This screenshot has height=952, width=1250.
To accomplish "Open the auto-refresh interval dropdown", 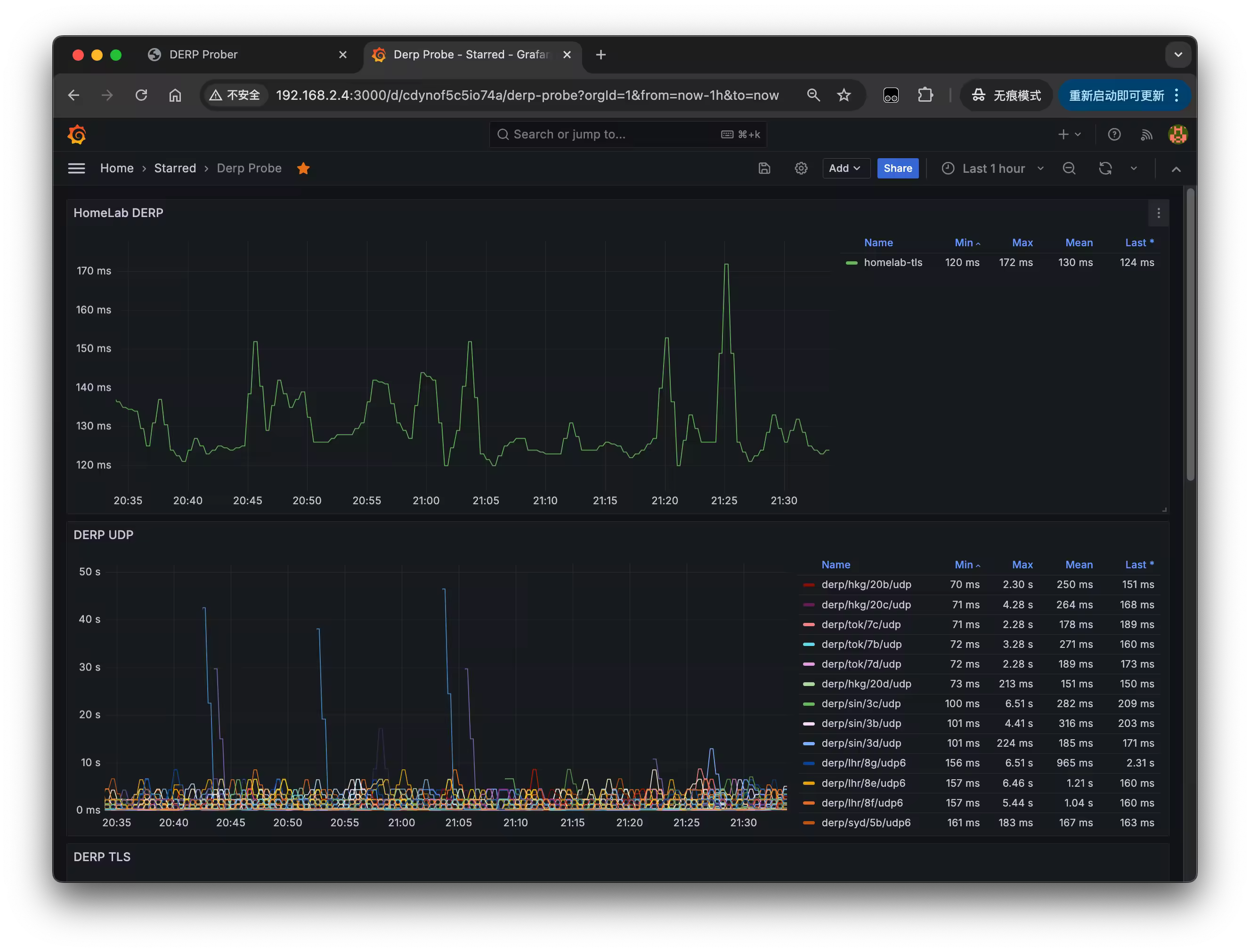I will [1133, 168].
